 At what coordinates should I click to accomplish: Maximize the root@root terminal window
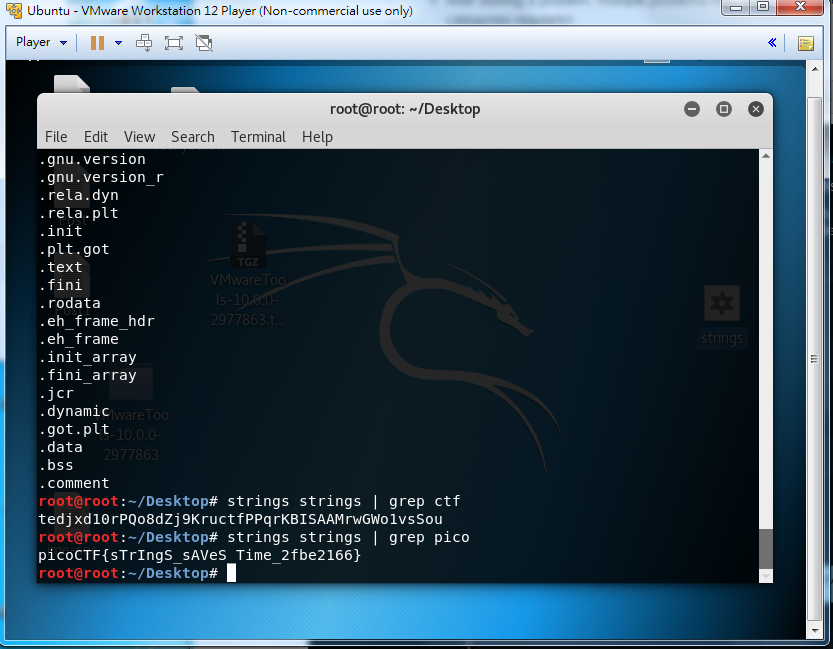724,109
